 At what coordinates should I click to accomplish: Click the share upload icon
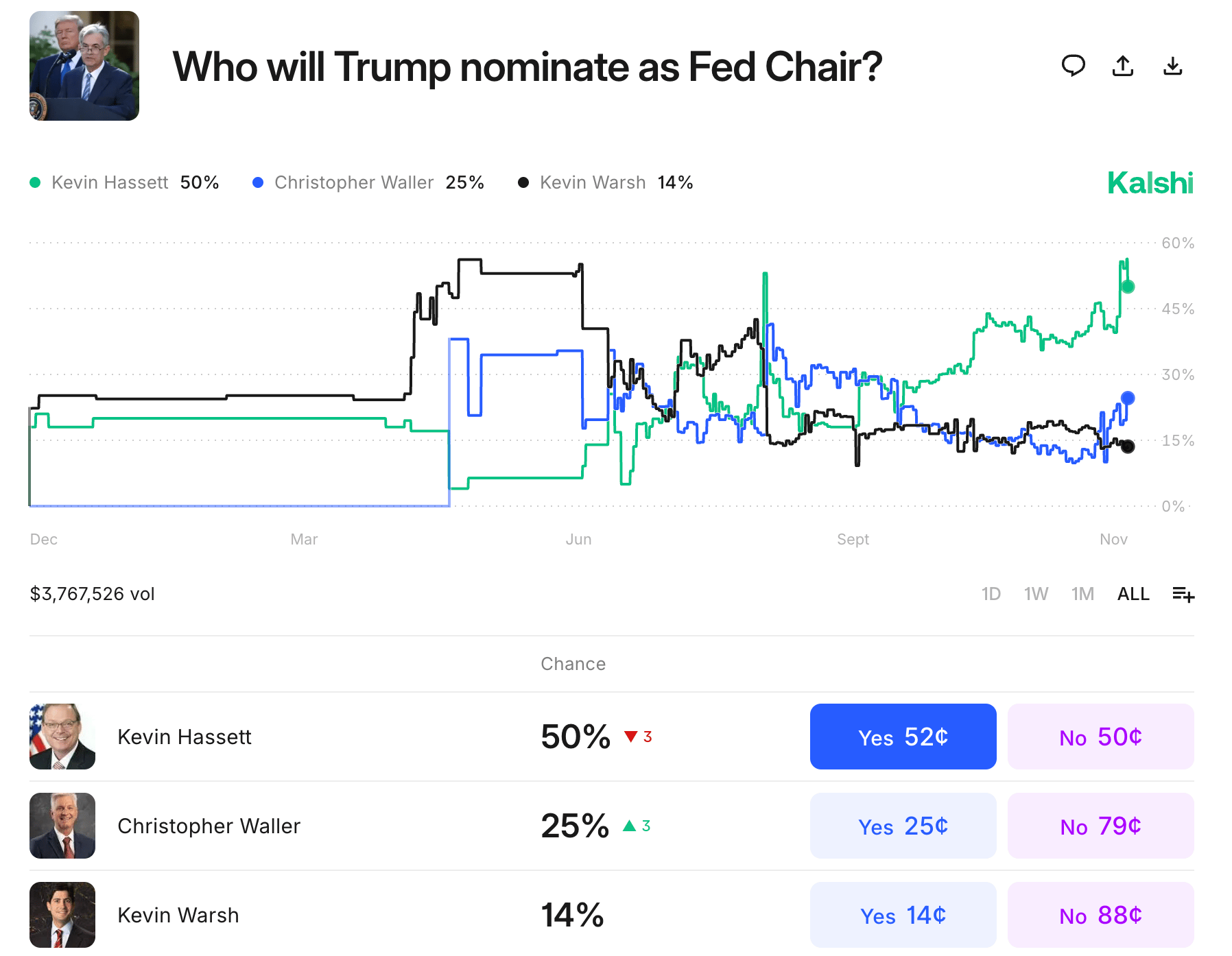(x=1123, y=66)
